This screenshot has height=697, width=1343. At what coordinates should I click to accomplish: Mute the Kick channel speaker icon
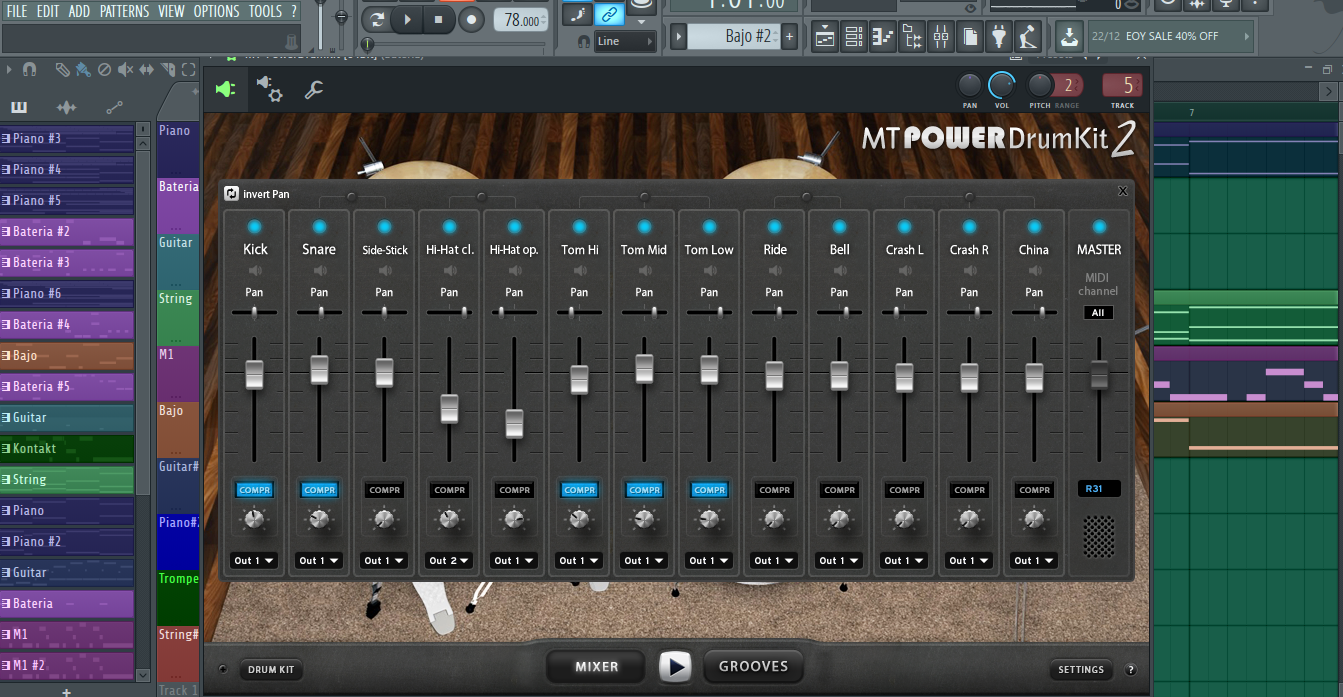[255, 270]
